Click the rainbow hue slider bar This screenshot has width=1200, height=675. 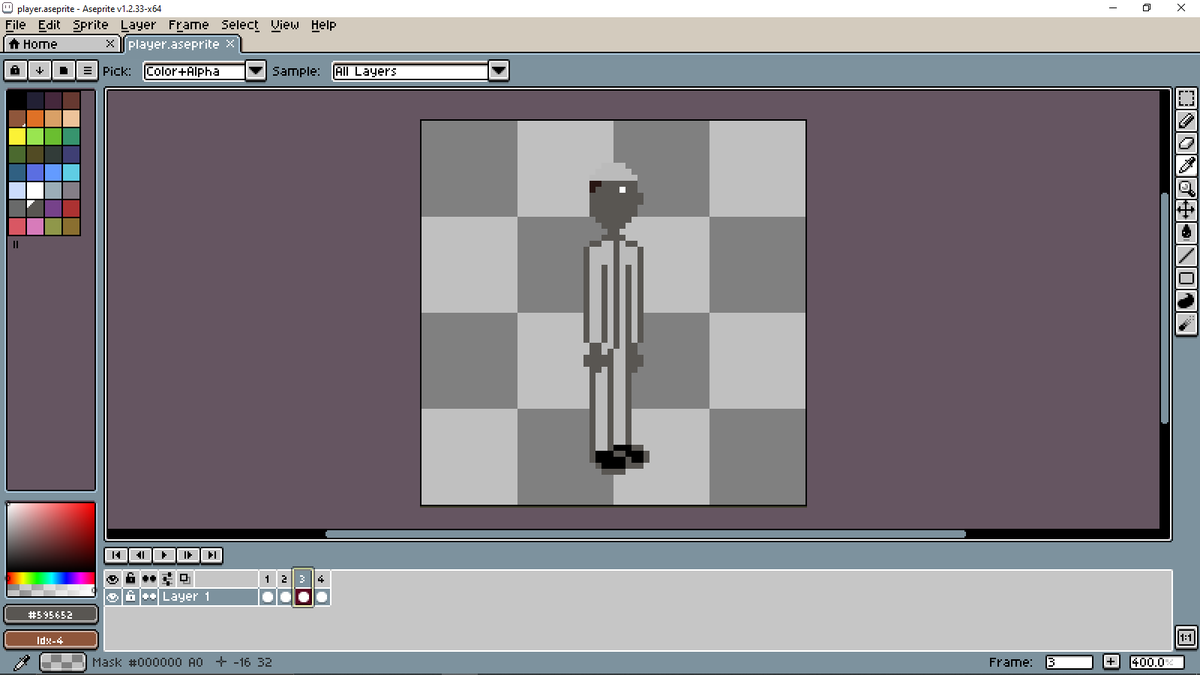51,578
